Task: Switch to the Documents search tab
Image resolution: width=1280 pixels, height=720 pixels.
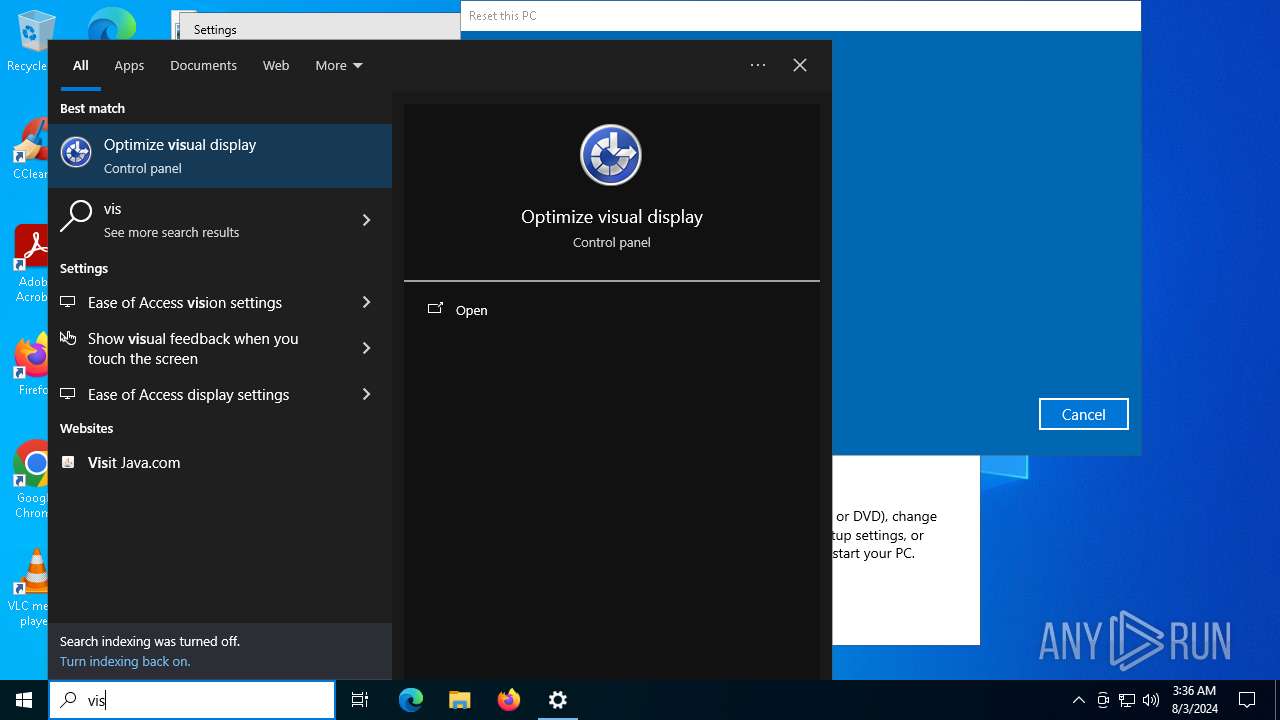Action: [203, 65]
